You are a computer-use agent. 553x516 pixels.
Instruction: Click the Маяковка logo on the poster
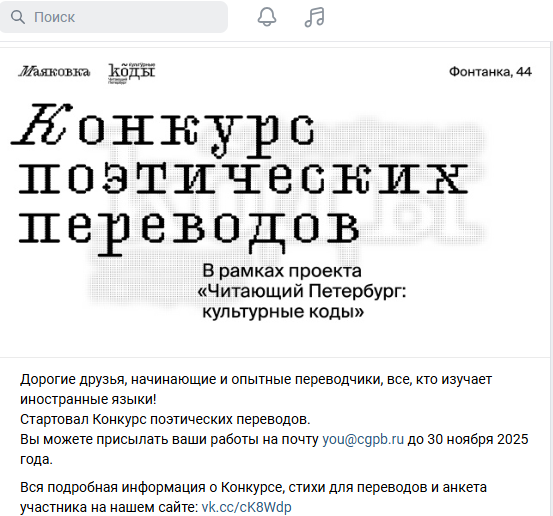[x=54, y=72]
